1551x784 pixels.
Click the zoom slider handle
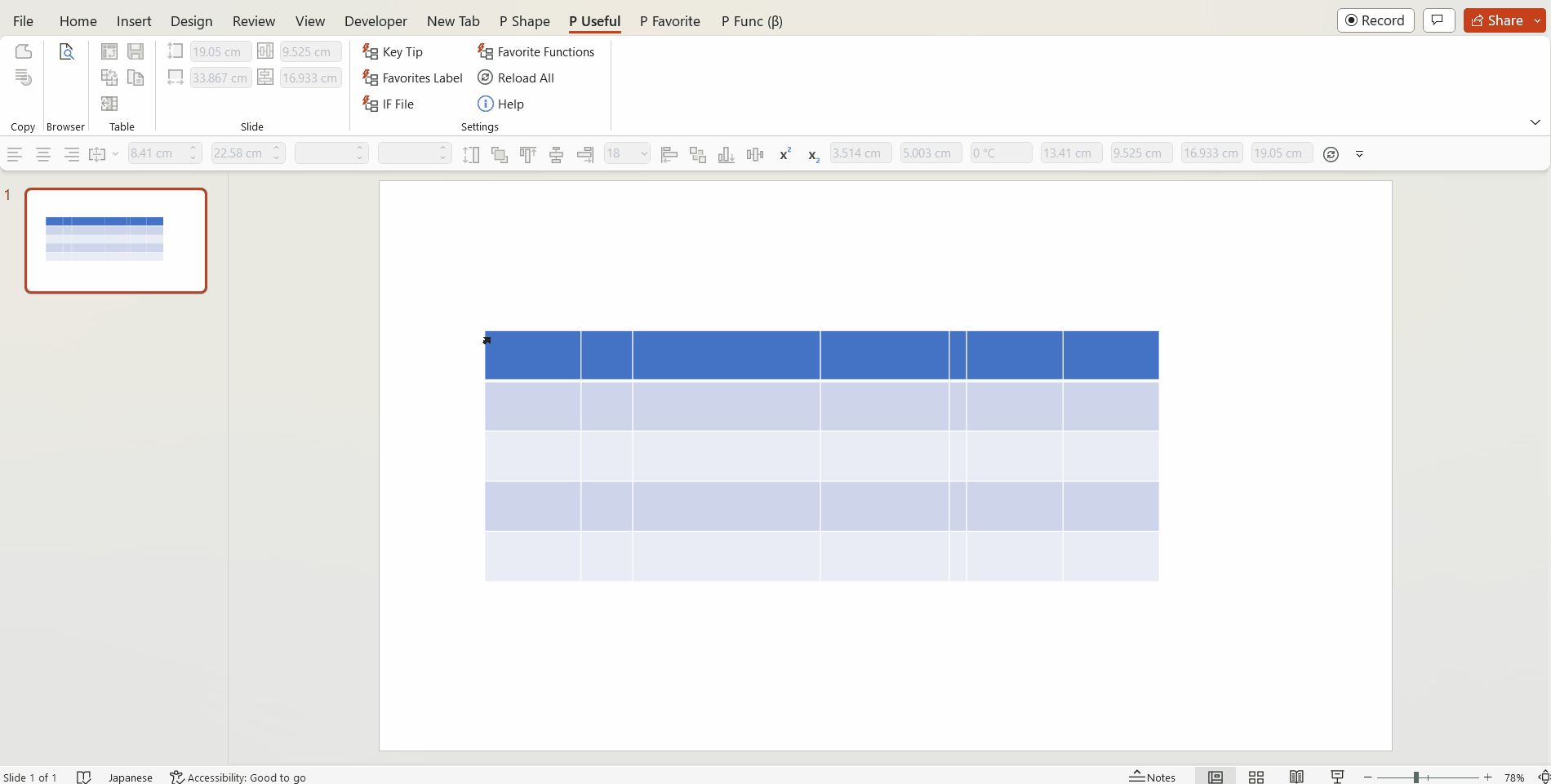1416,777
